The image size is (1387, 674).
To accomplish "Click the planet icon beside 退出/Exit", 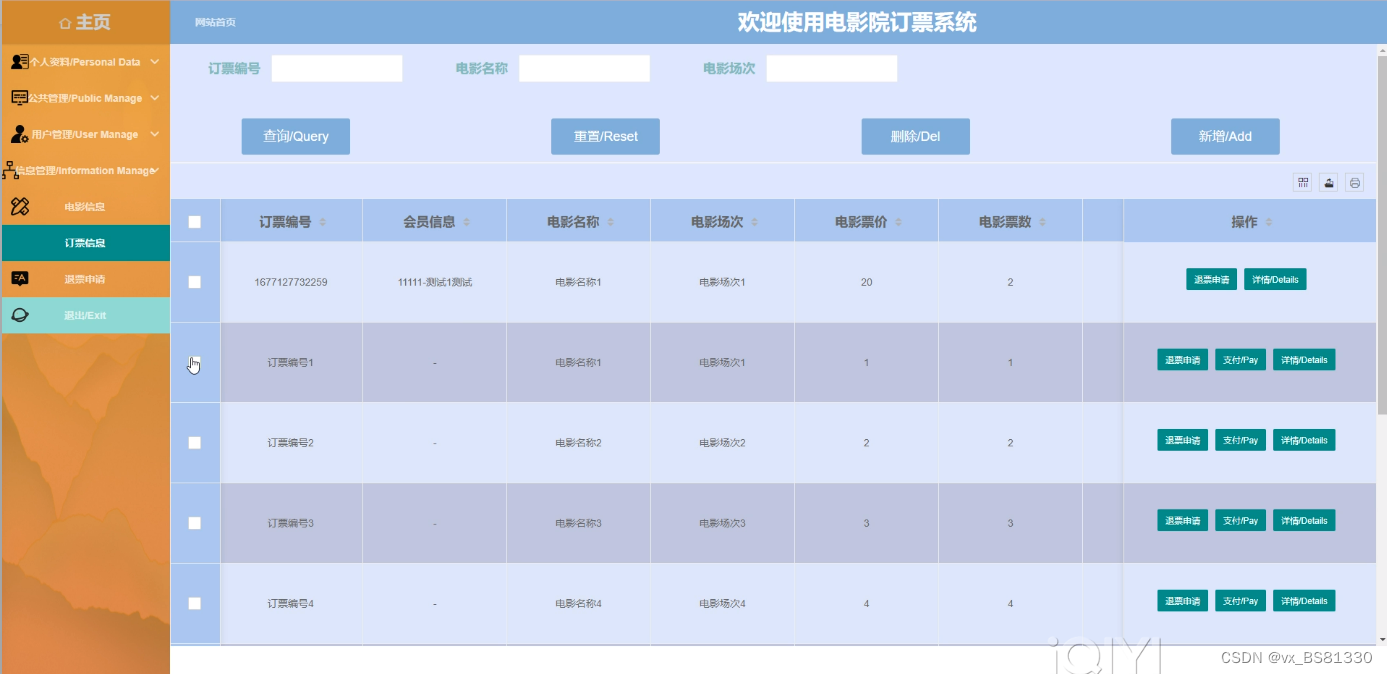I will [x=19, y=315].
